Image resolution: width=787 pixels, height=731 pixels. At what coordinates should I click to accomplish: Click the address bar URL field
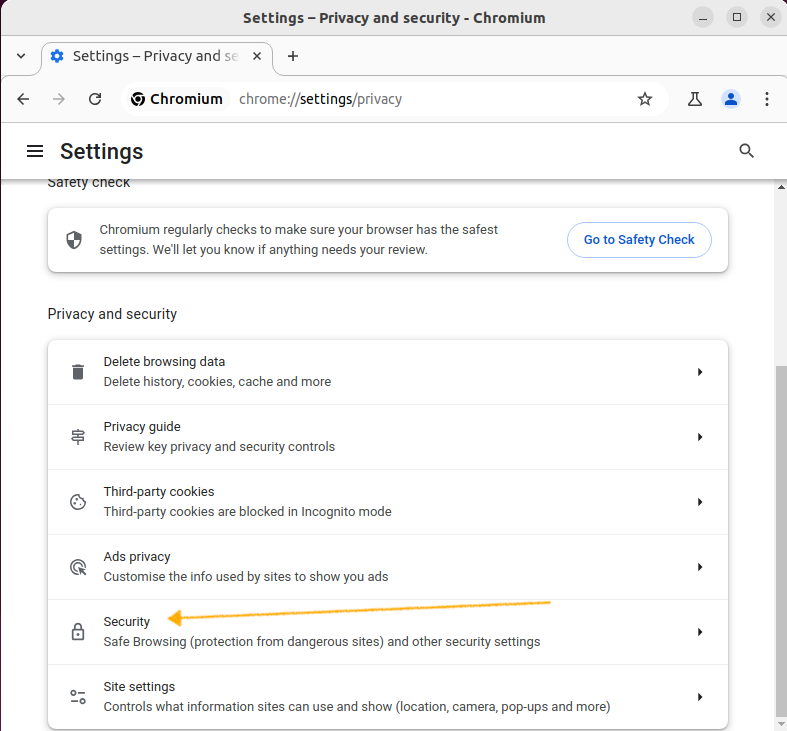432,99
